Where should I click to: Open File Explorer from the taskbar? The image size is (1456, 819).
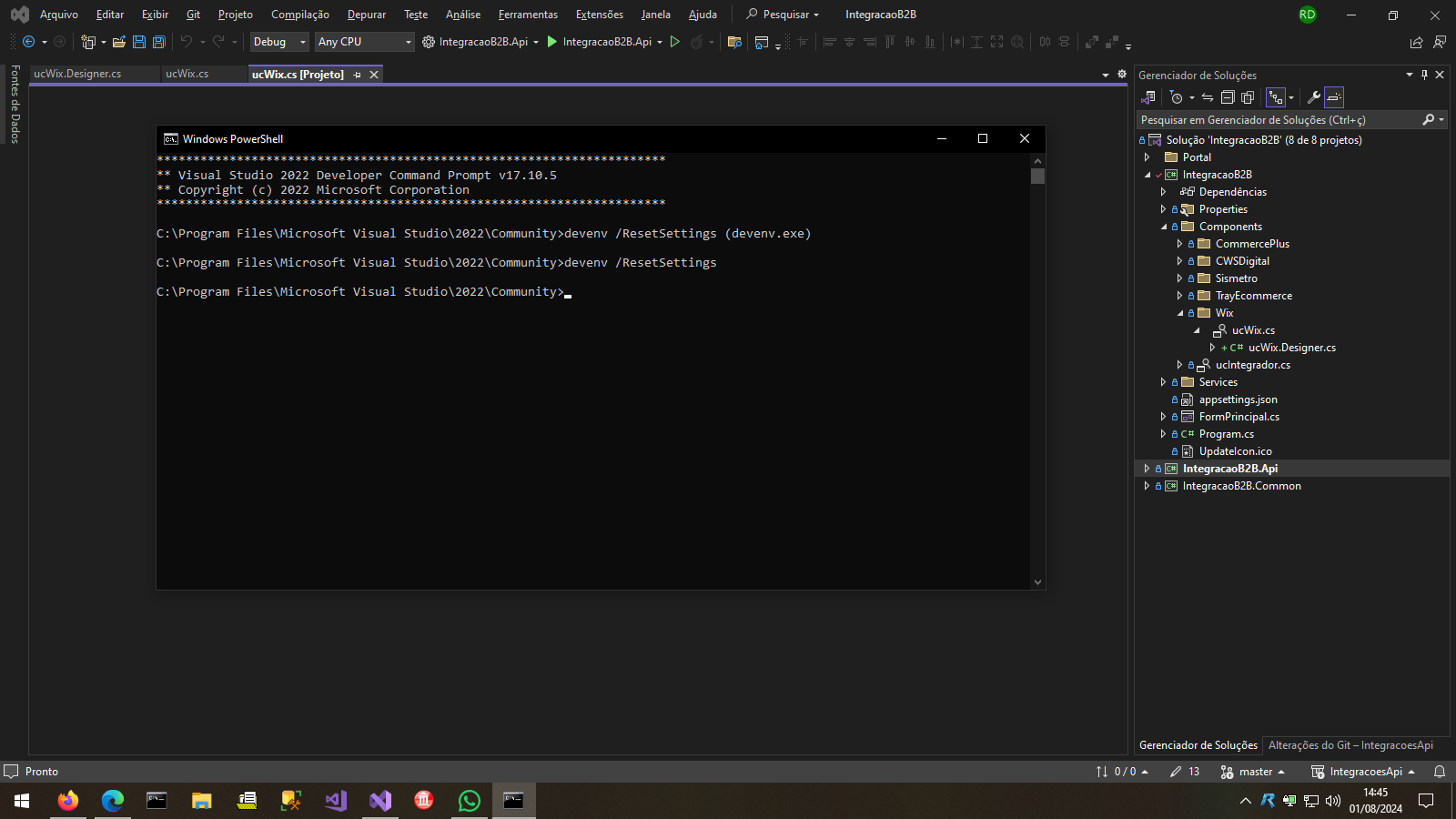pyautogui.click(x=202, y=801)
